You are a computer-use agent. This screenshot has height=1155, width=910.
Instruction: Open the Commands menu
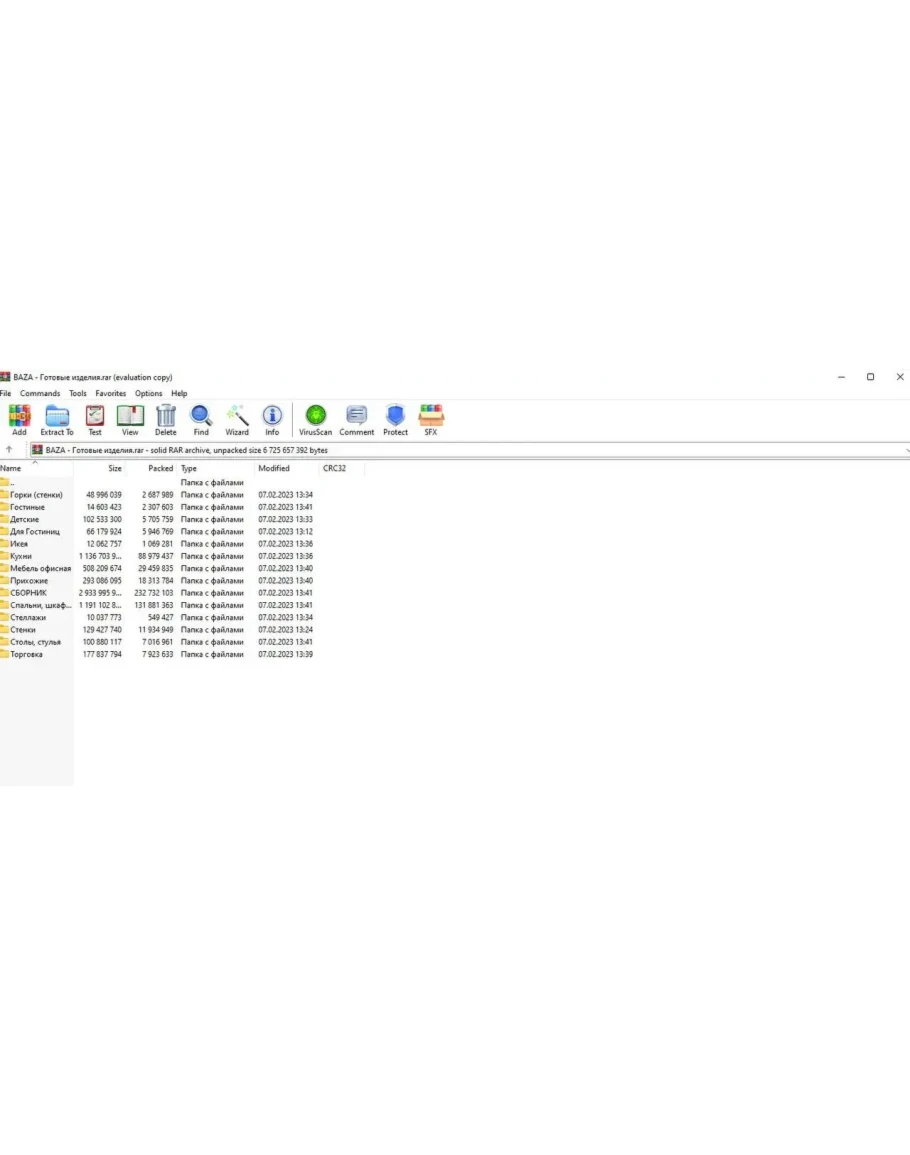tap(40, 394)
